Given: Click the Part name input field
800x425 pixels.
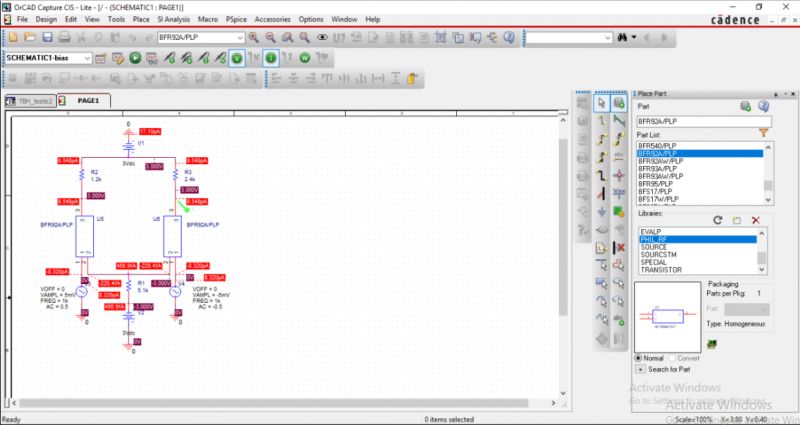Looking at the screenshot, I should coord(704,122).
